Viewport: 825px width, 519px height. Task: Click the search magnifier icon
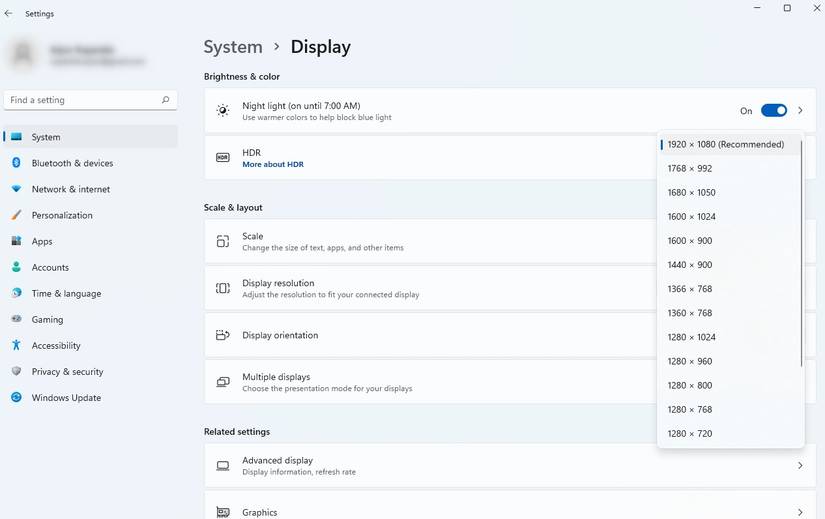pyautogui.click(x=166, y=100)
